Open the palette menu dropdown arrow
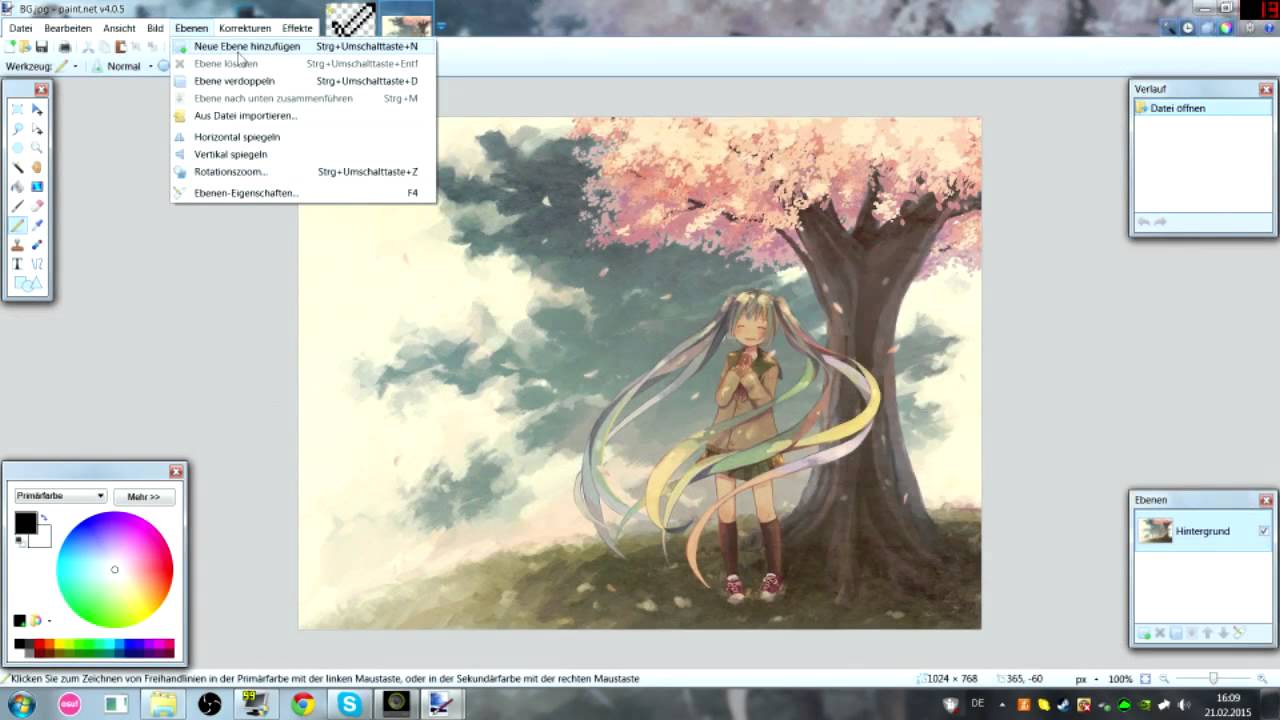1280x720 pixels. [x=49, y=621]
